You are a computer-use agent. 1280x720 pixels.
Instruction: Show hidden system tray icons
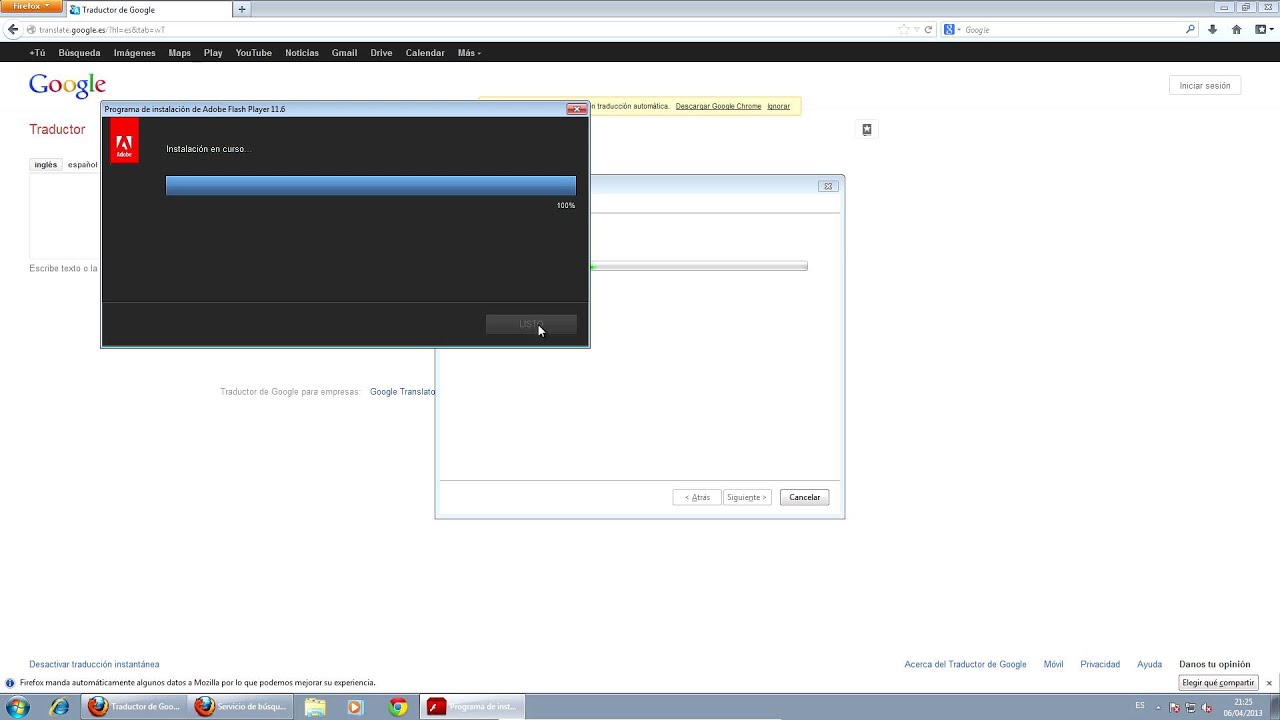pos(1160,707)
